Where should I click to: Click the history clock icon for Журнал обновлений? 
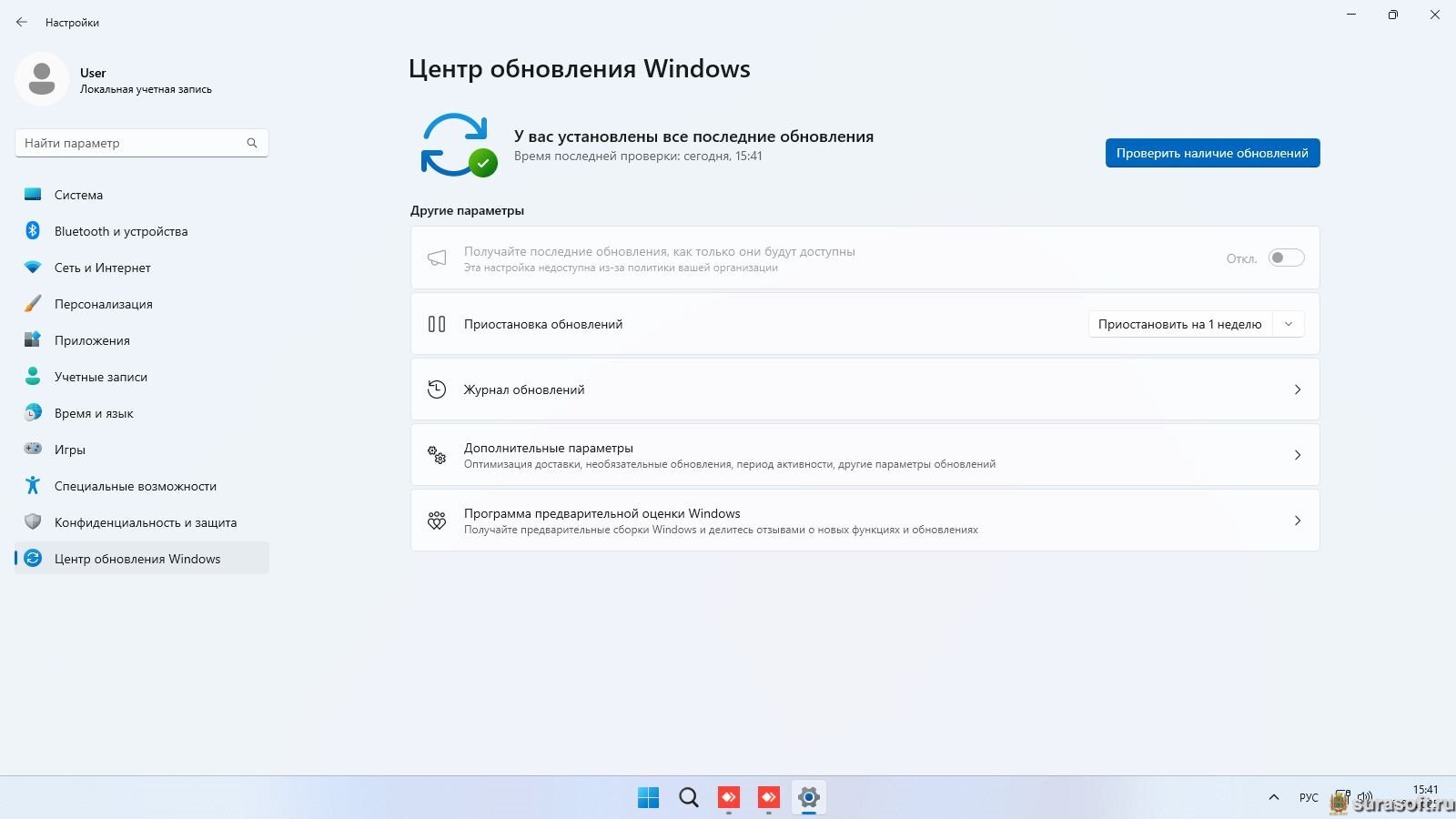click(437, 389)
